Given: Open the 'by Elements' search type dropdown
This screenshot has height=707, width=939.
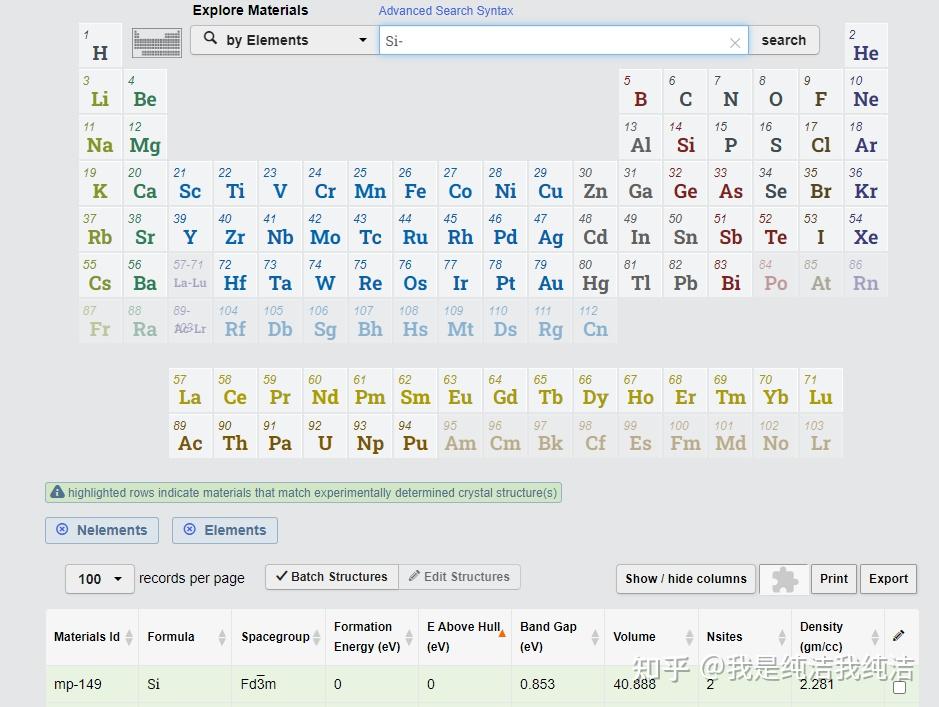Looking at the screenshot, I should 284,40.
